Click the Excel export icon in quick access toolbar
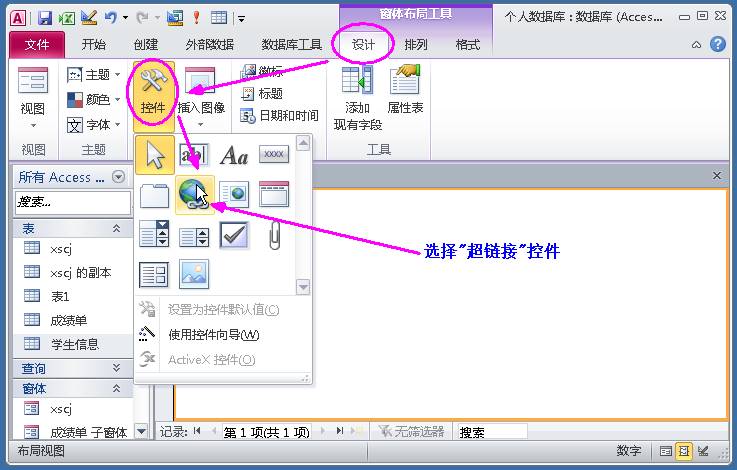 [x=67, y=18]
